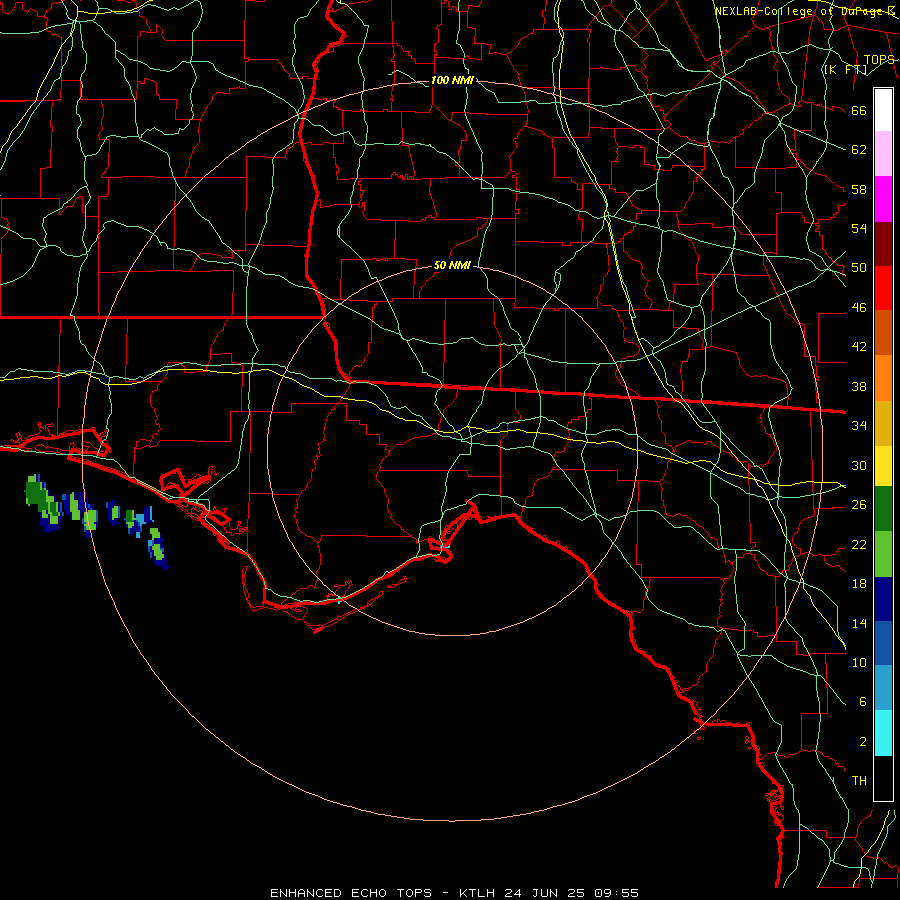Screen dimensions: 900x900
Task: Click the '30' legend value
Action: tap(859, 465)
